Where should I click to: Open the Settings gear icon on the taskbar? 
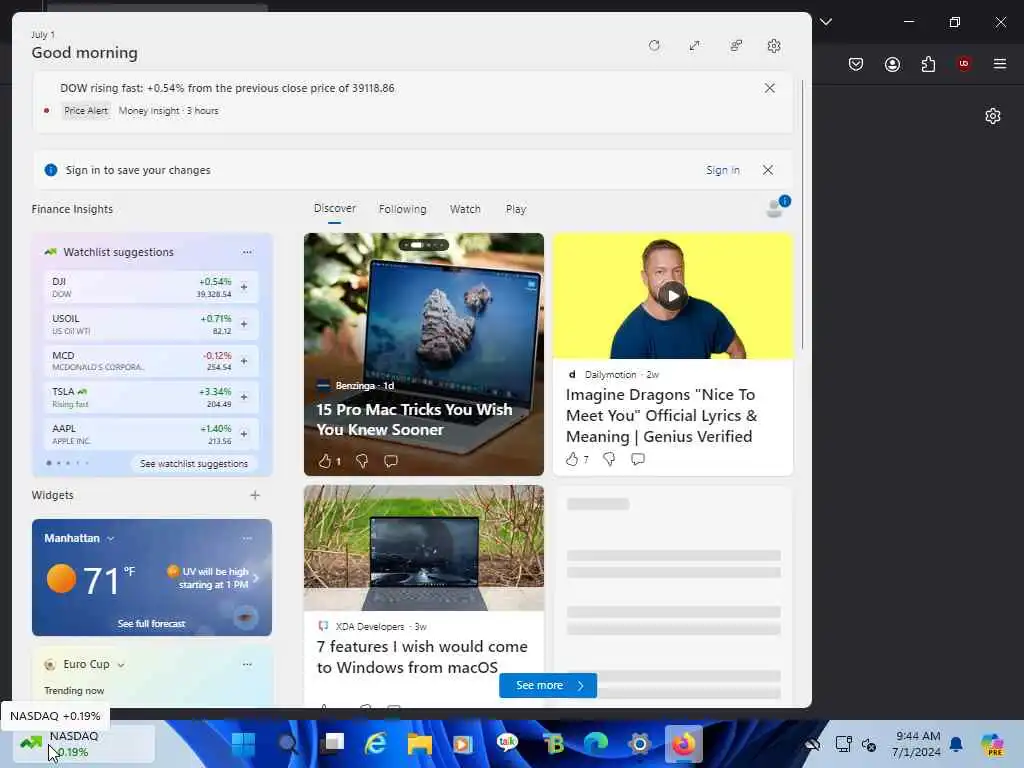click(639, 744)
